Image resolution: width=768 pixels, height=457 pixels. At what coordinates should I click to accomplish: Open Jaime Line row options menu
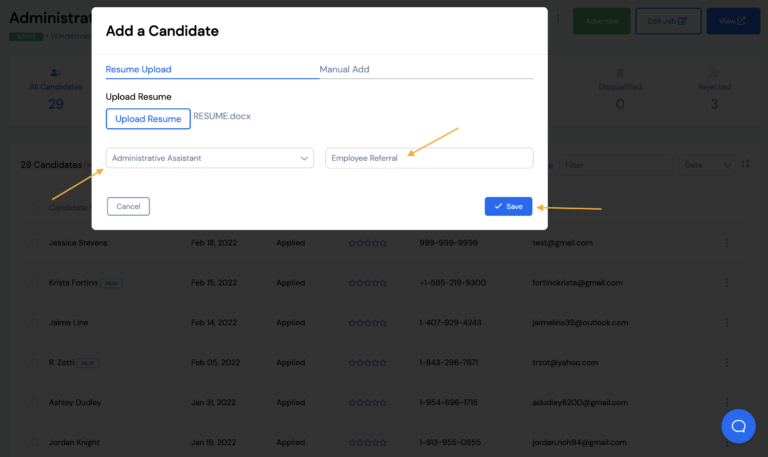(727, 322)
